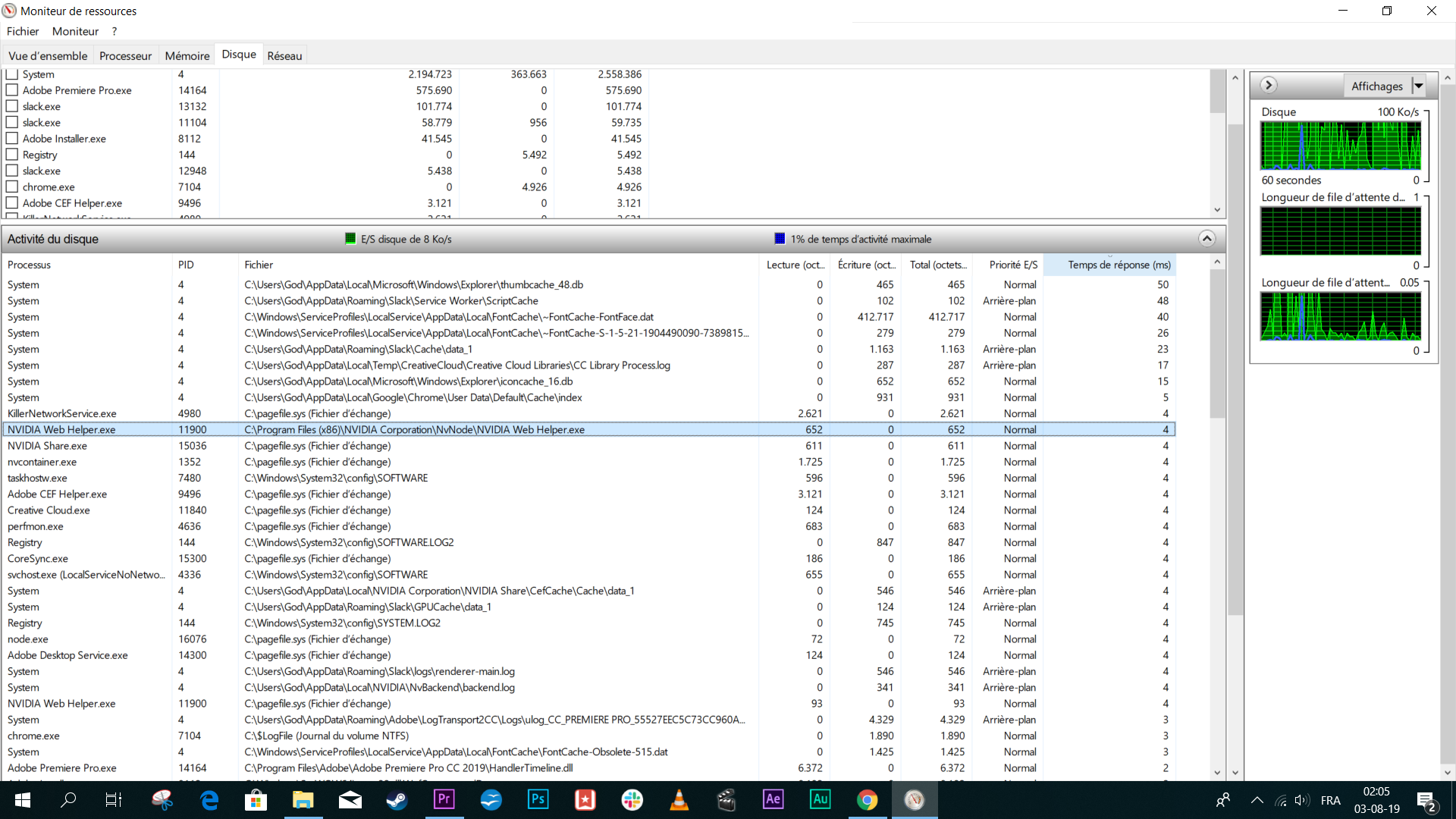Switch to the Vue d'ensemble tab
1456x819 pixels.
[48, 55]
